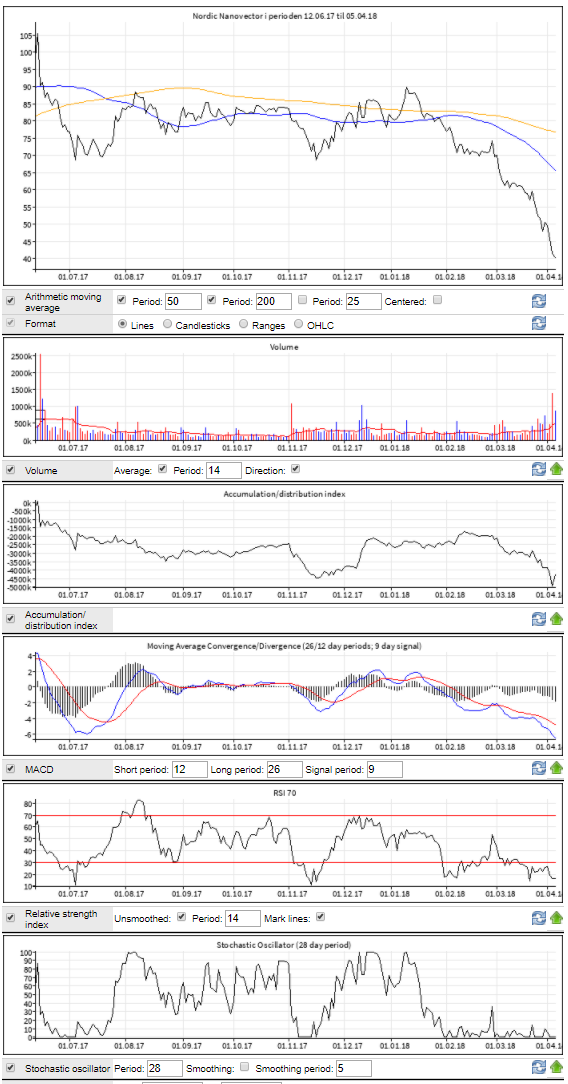Move Relative strength index panel up
This screenshot has height=1084, width=568.
click(556, 919)
